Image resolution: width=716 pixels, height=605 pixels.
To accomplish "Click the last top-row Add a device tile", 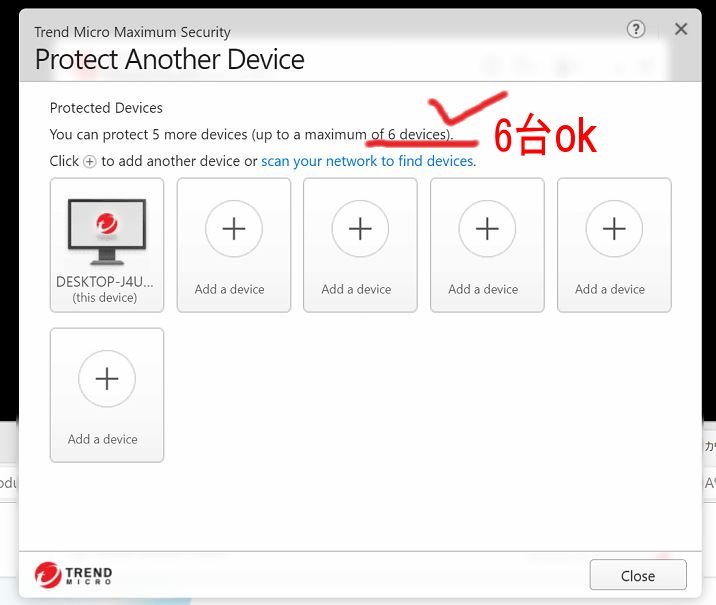I will tap(614, 245).
